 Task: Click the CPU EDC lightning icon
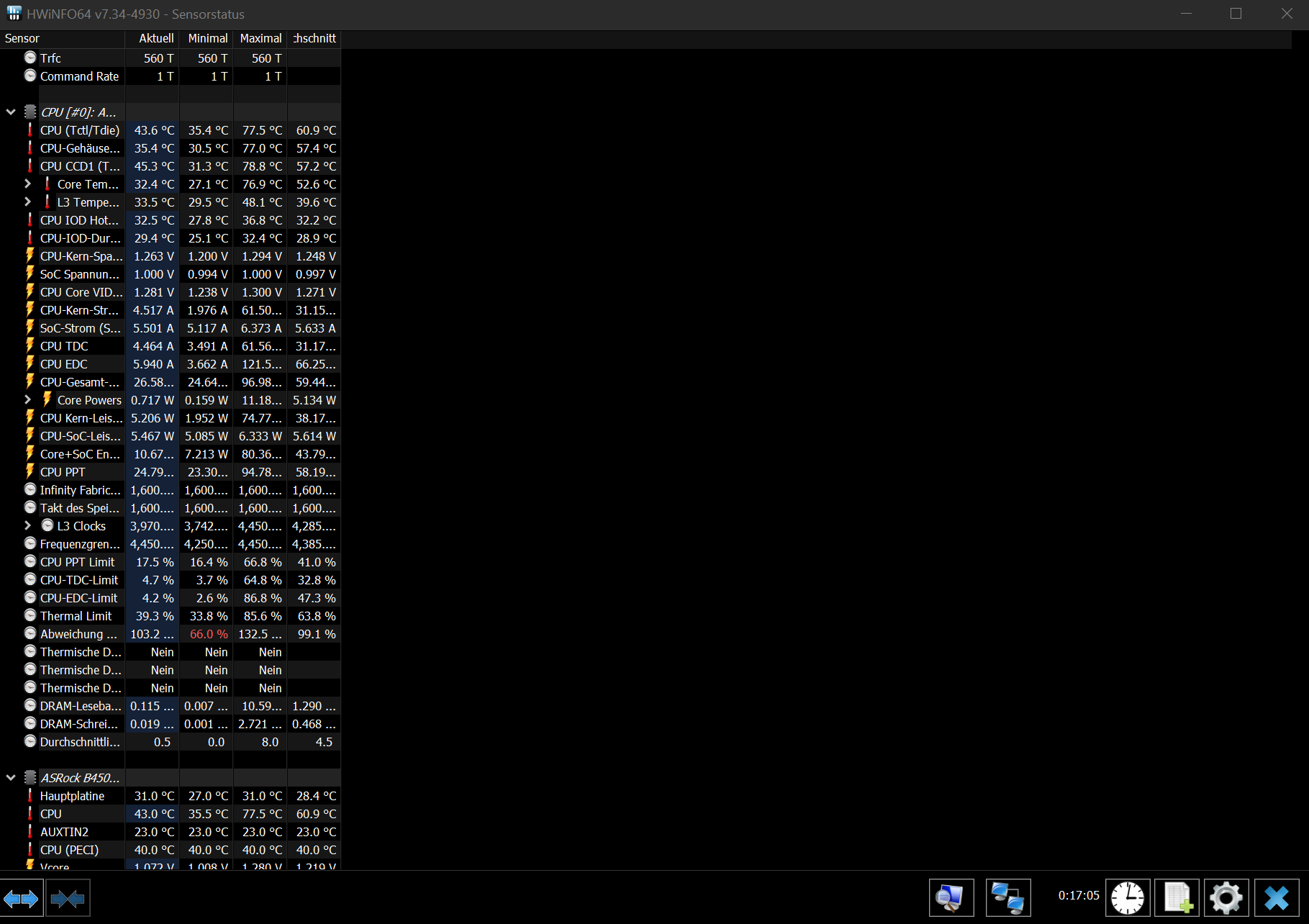click(30, 364)
